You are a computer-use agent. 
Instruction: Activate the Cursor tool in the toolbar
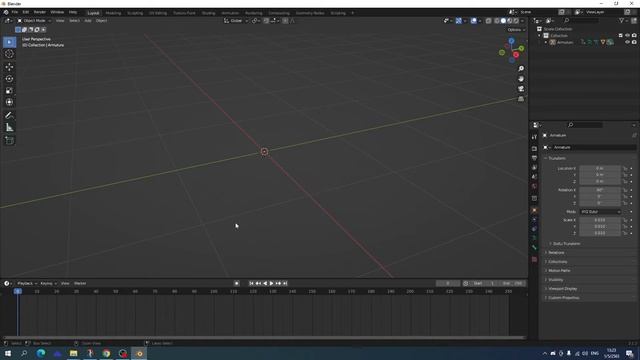tap(9, 54)
